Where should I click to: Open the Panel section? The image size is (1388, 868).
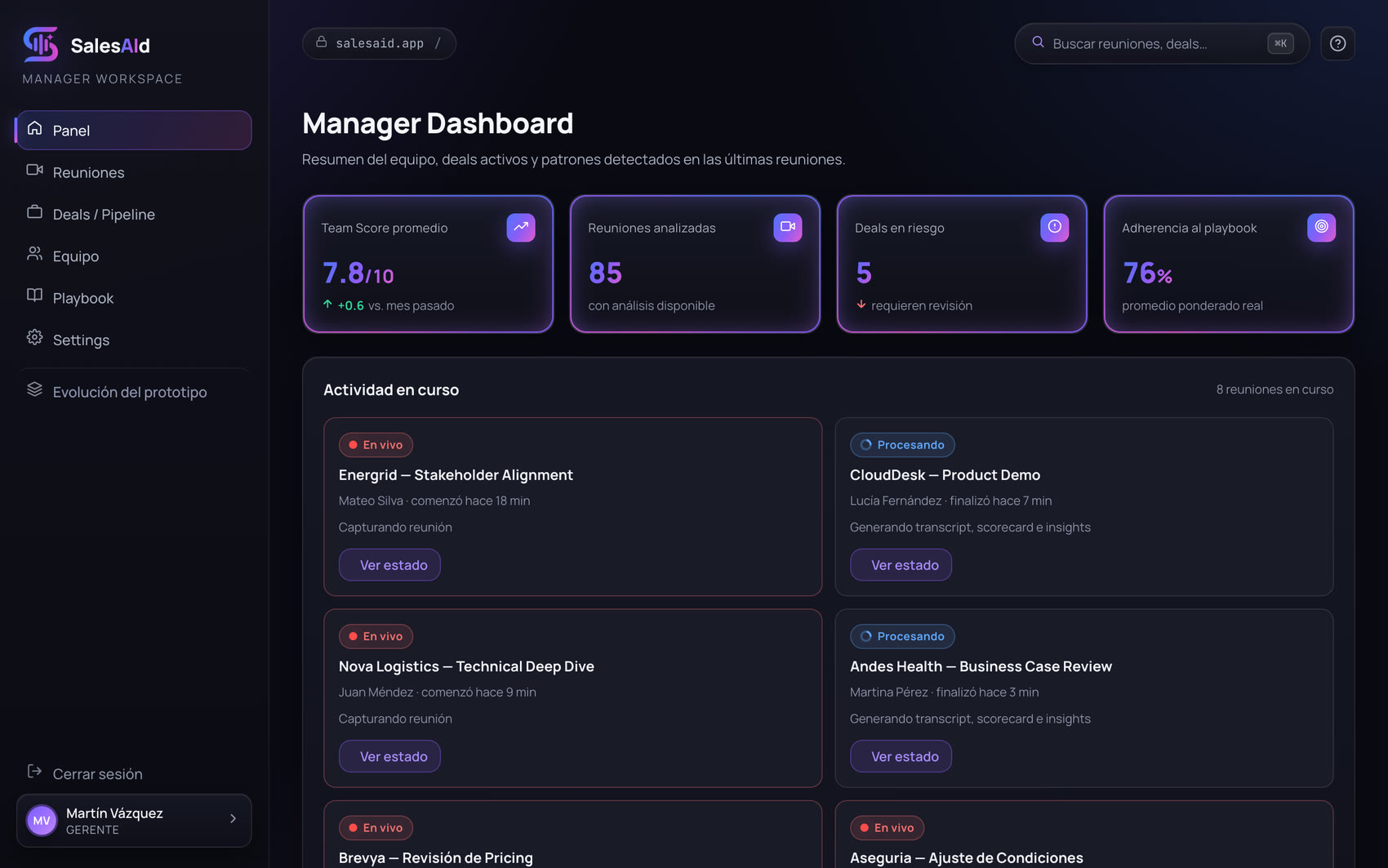pyautogui.click(x=134, y=130)
